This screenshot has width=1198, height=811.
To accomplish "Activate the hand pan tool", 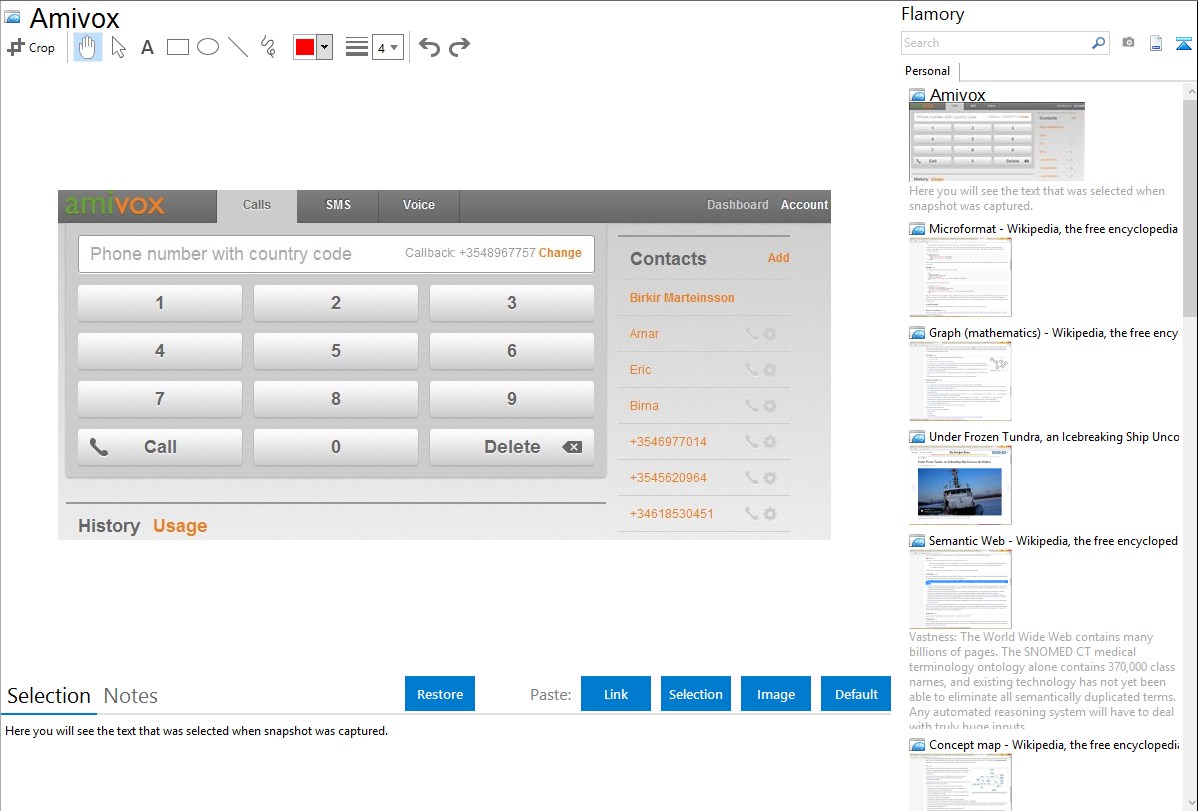I will click(x=88, y=47).
